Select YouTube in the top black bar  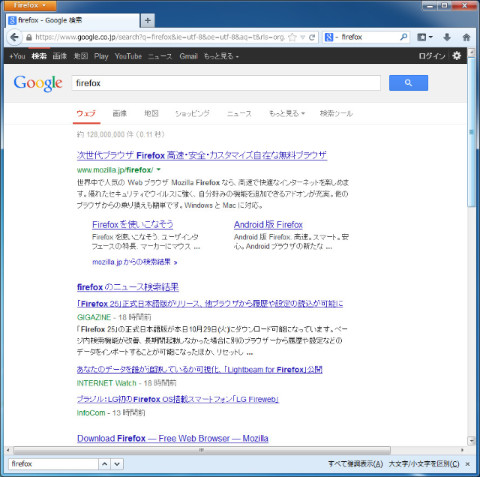128,56
